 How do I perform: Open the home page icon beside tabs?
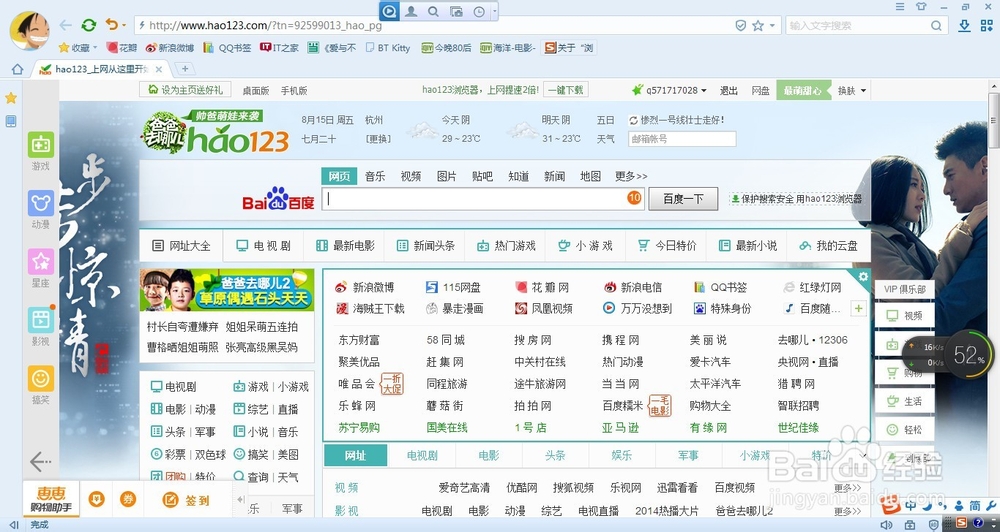click(x=18, y=69)
